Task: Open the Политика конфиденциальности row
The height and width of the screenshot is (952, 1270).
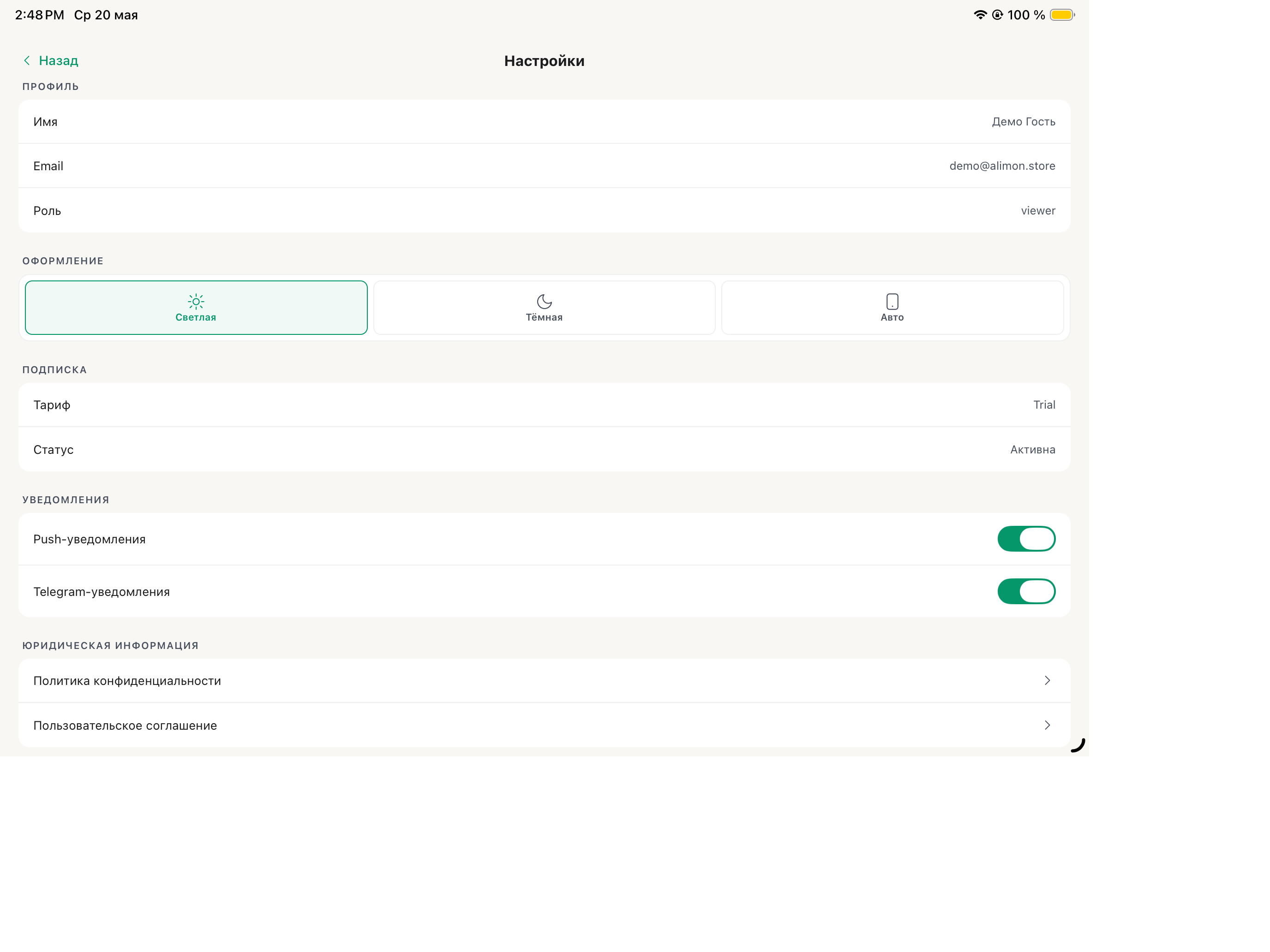Action: point(544,681)
